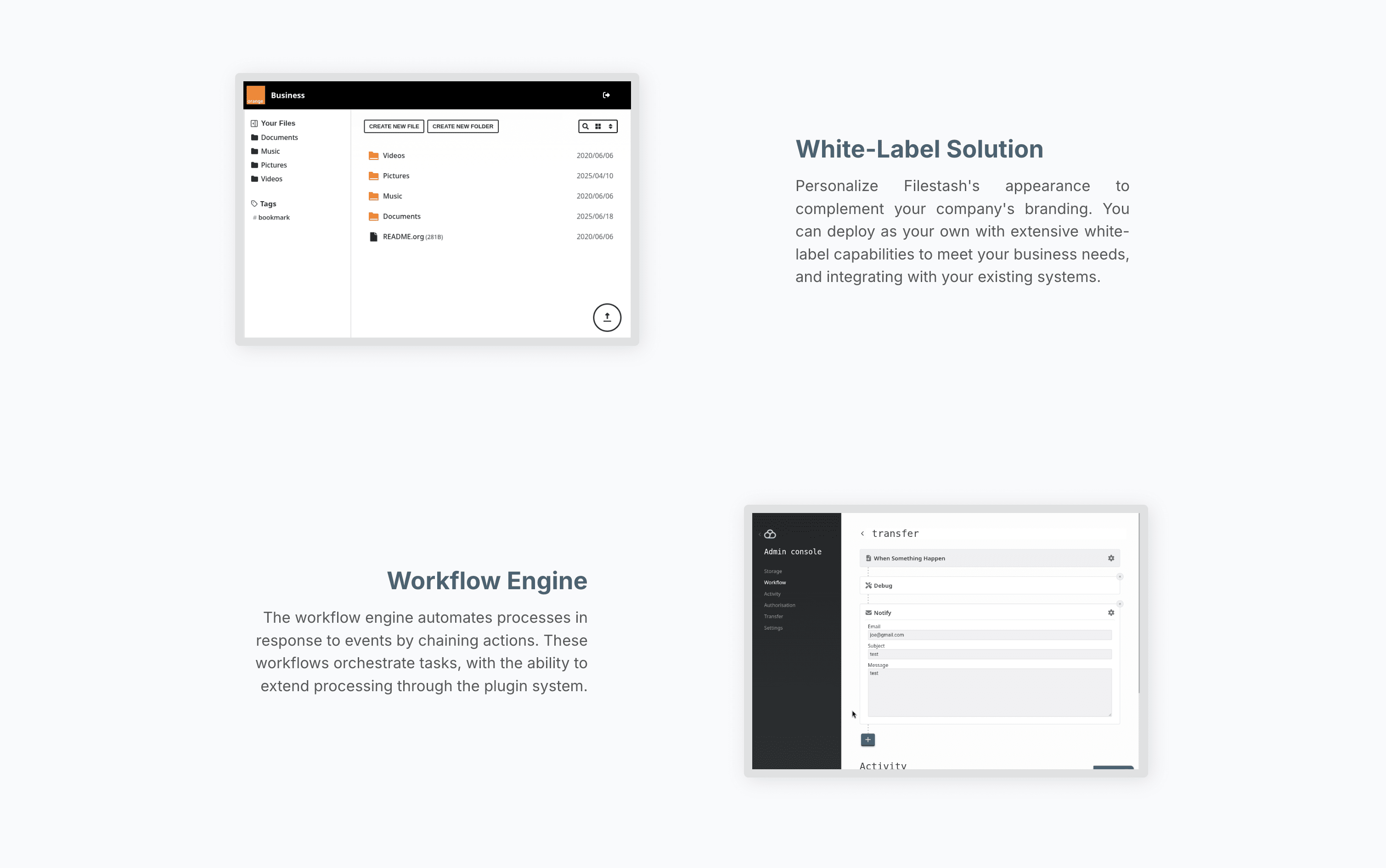Open Workflow in the Admin console menu
This screenshot has width=1386, height=868.
[775, 583]
